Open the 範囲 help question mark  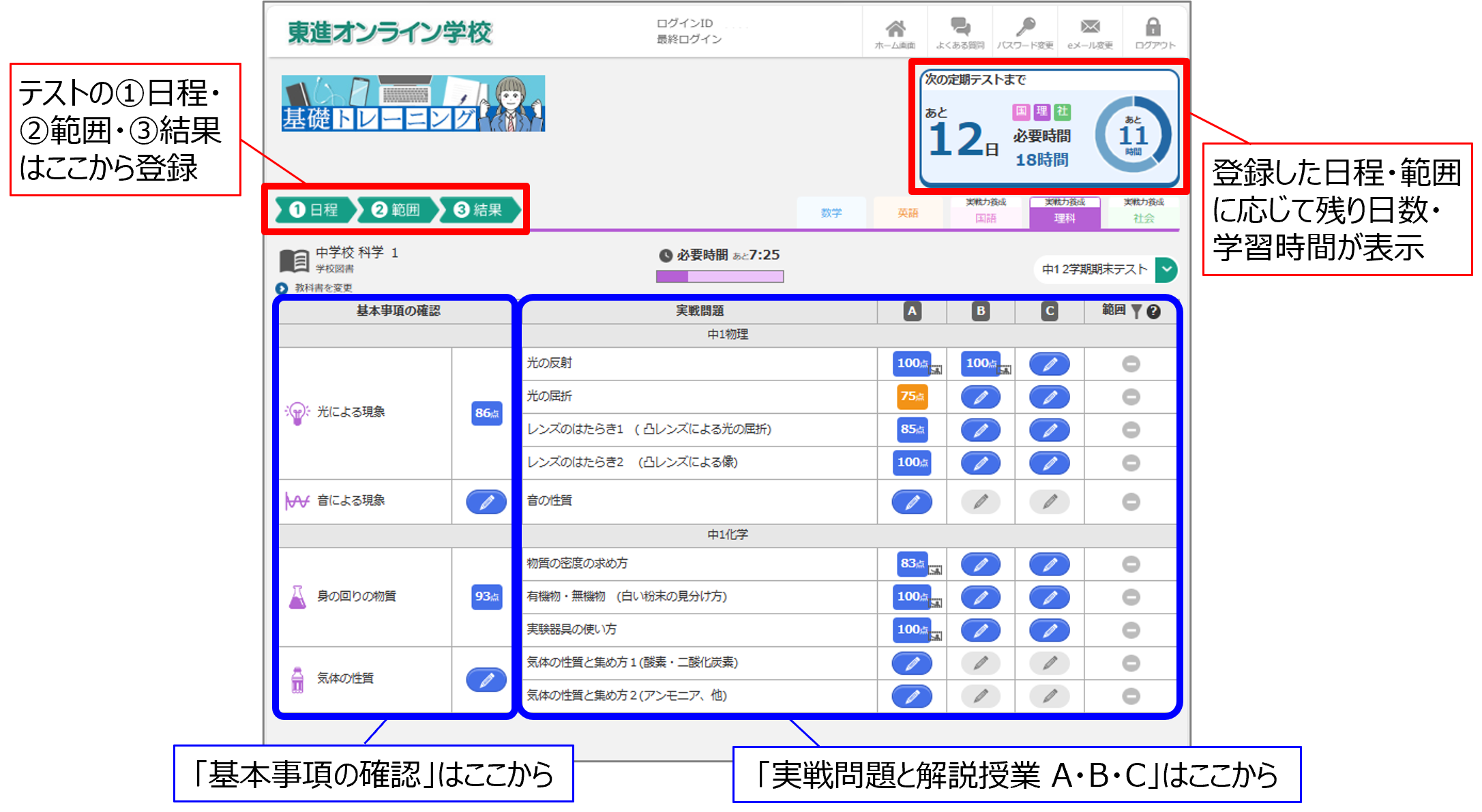point(1153,312)
